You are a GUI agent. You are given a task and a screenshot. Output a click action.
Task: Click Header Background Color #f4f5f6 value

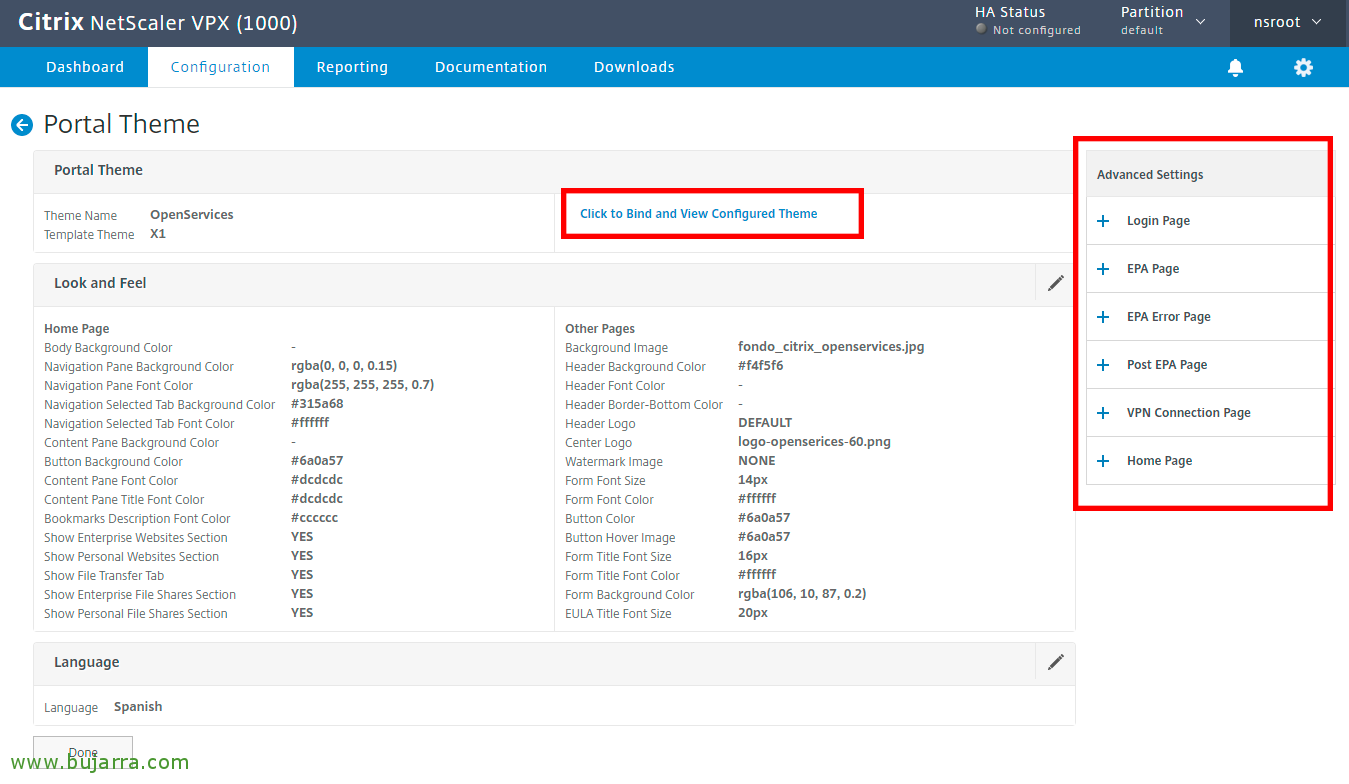(761, 366)
